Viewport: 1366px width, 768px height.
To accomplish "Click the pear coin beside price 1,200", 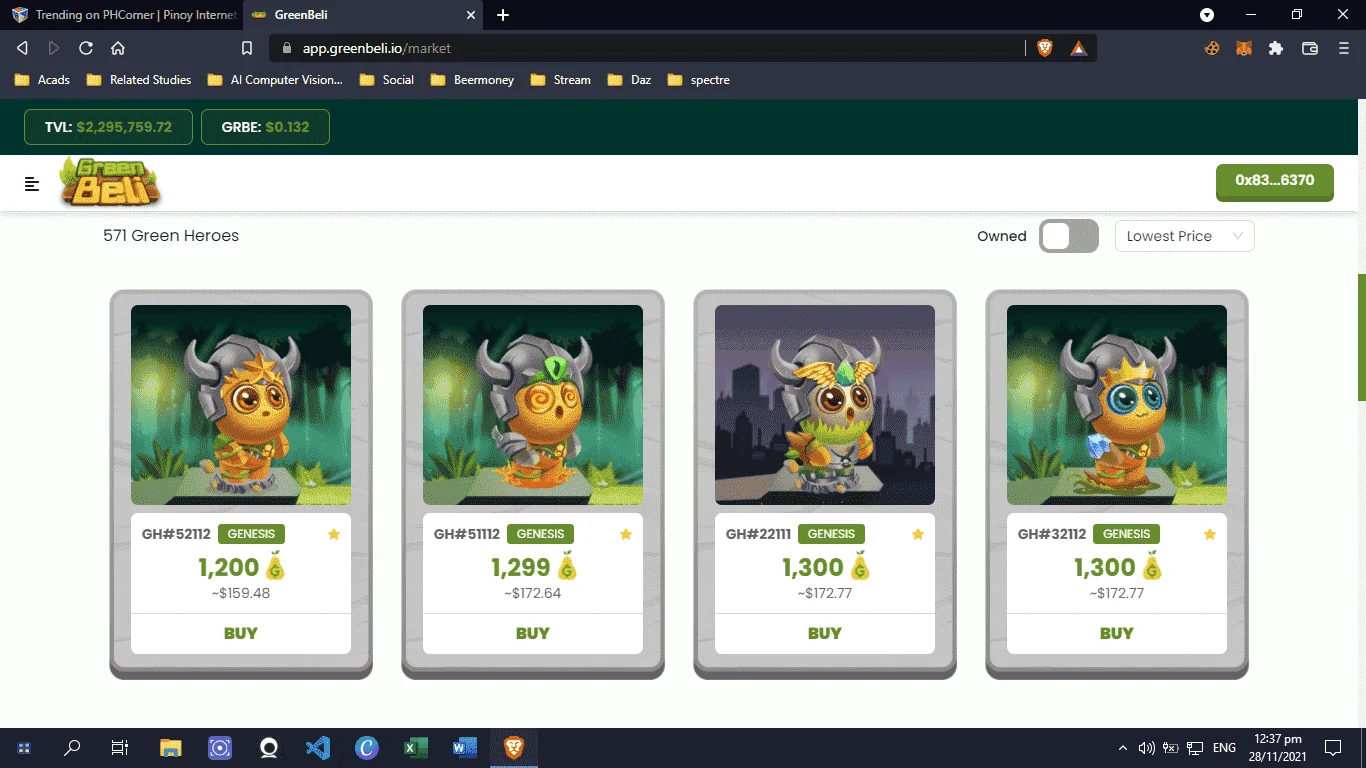I will click(275, 566).
